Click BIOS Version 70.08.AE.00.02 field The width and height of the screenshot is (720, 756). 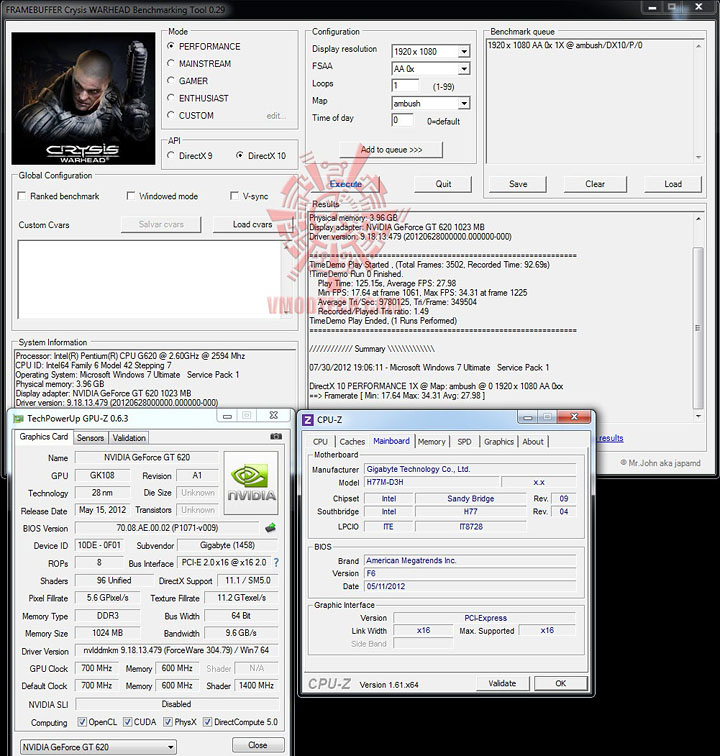click(x=167, y=528)
